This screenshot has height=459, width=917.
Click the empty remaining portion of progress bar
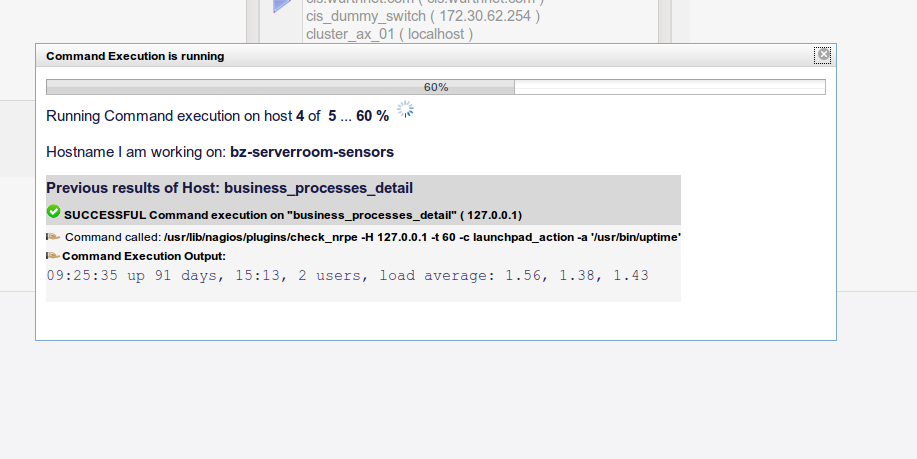(670, 87)
